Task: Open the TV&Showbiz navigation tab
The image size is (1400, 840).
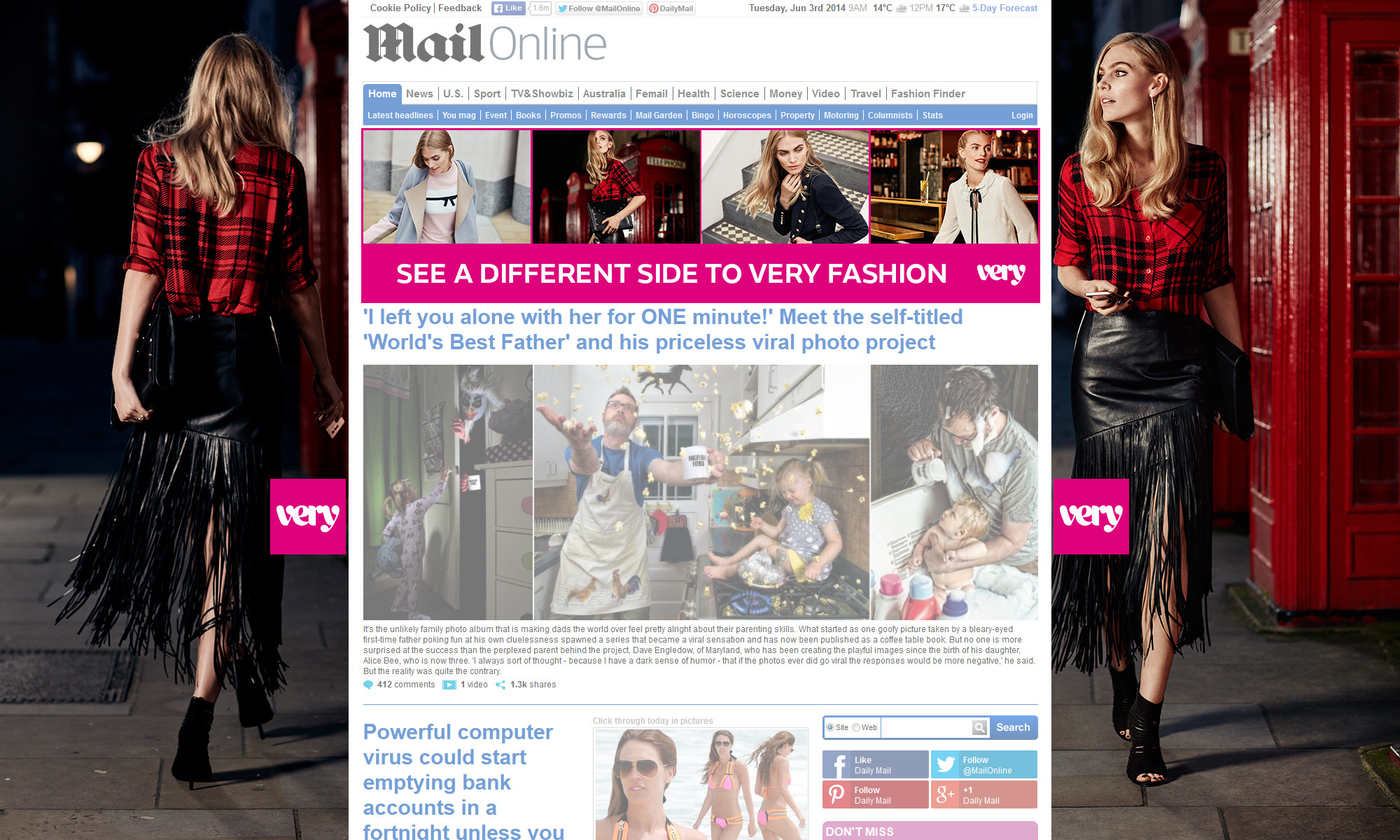Action: [542, 94]
